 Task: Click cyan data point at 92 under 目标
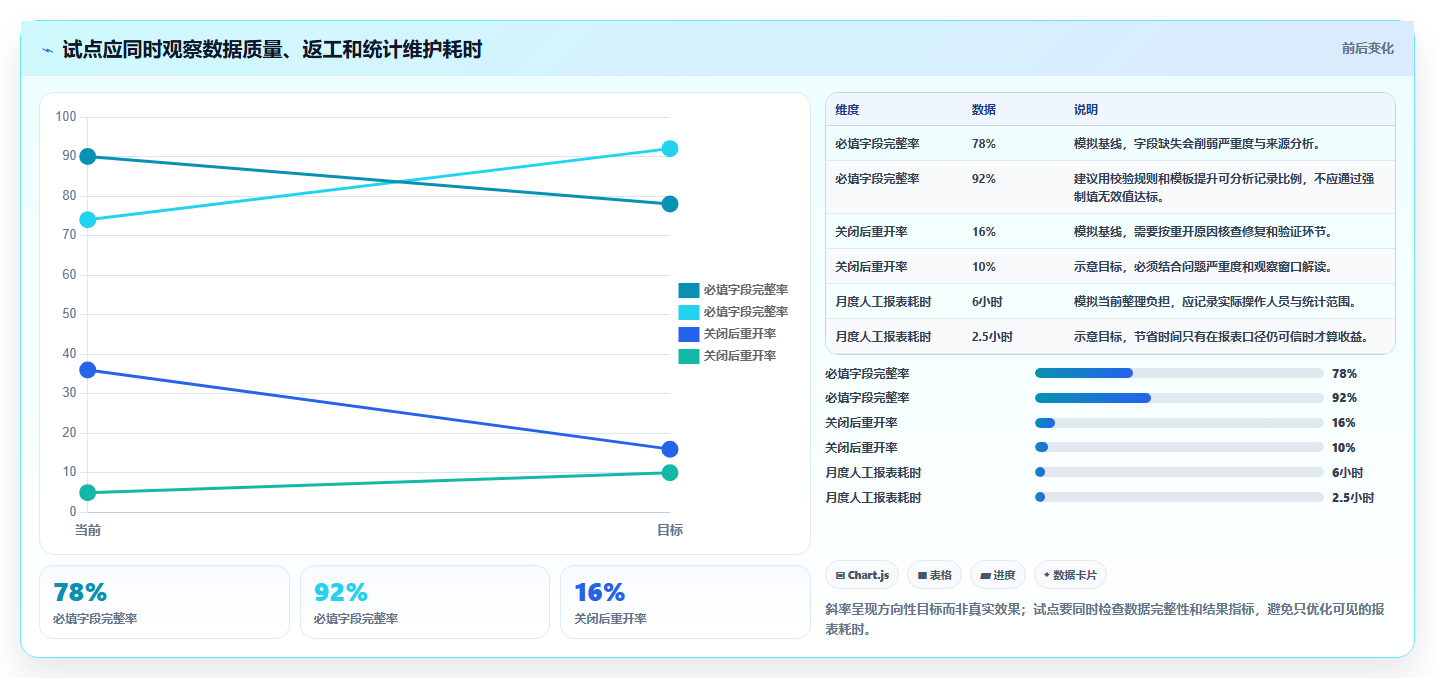coord(670,149)
